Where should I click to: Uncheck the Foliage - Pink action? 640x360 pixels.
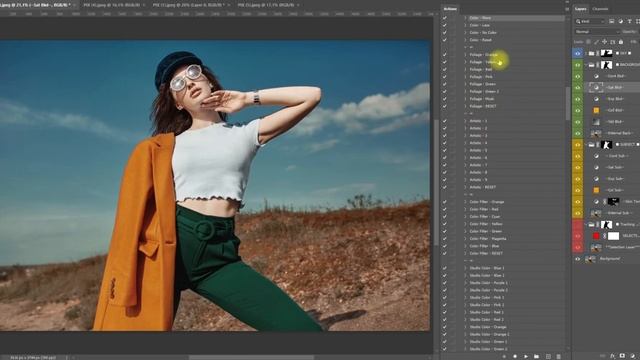coord(444,77)
